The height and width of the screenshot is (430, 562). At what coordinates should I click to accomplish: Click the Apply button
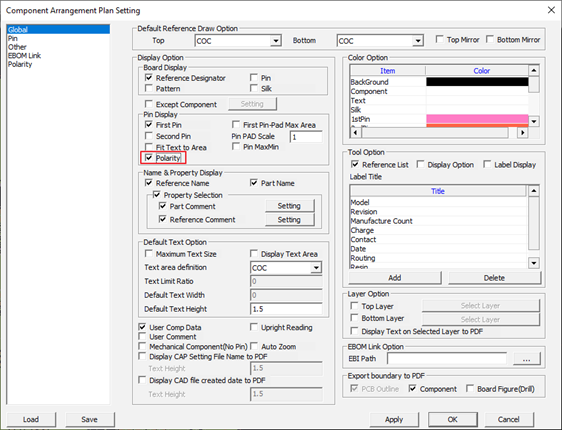(x=394, y=419)
